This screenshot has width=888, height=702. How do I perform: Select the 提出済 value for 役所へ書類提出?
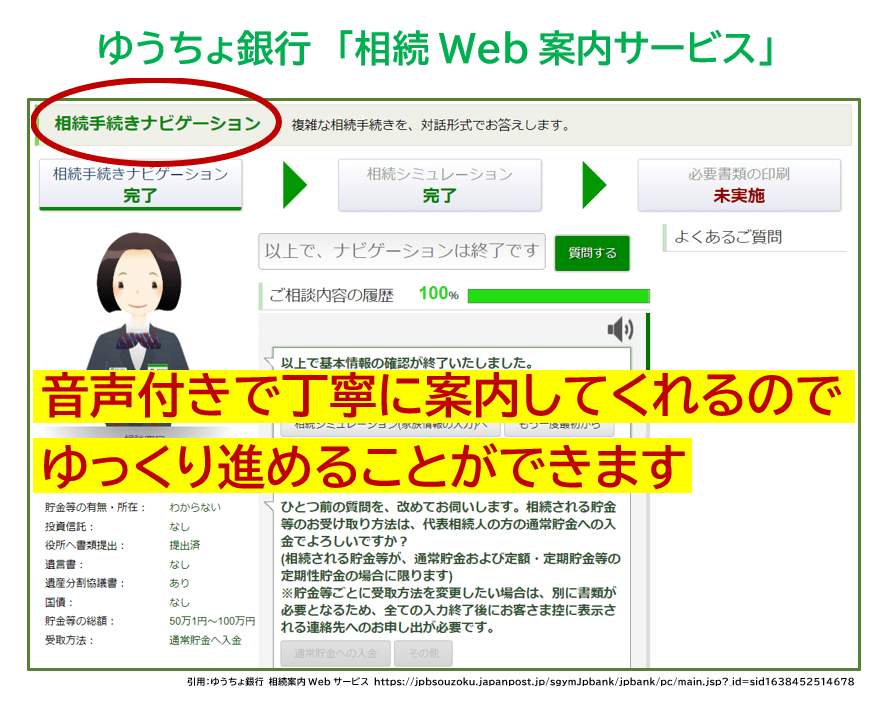[x=185, y=545]
